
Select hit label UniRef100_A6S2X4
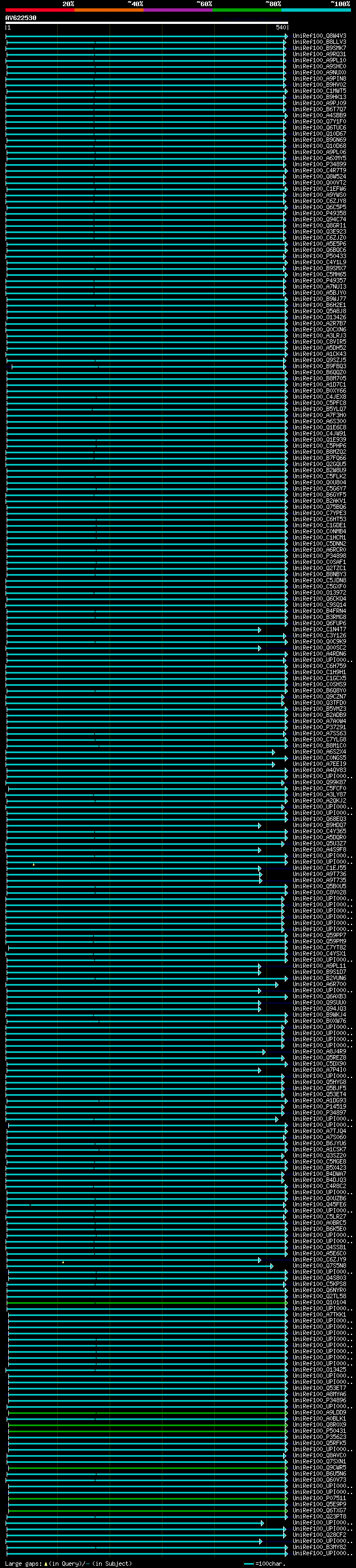click(319, 752)
